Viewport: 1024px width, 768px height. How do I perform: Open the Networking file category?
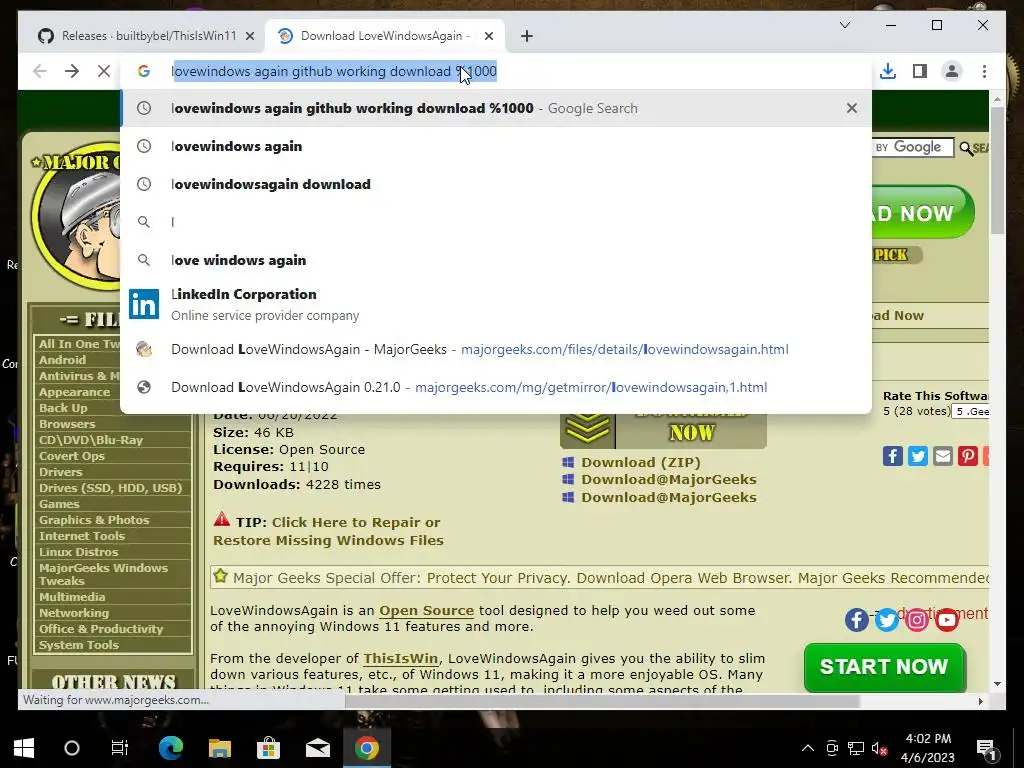pyautogui.click(x=74, y=613)
